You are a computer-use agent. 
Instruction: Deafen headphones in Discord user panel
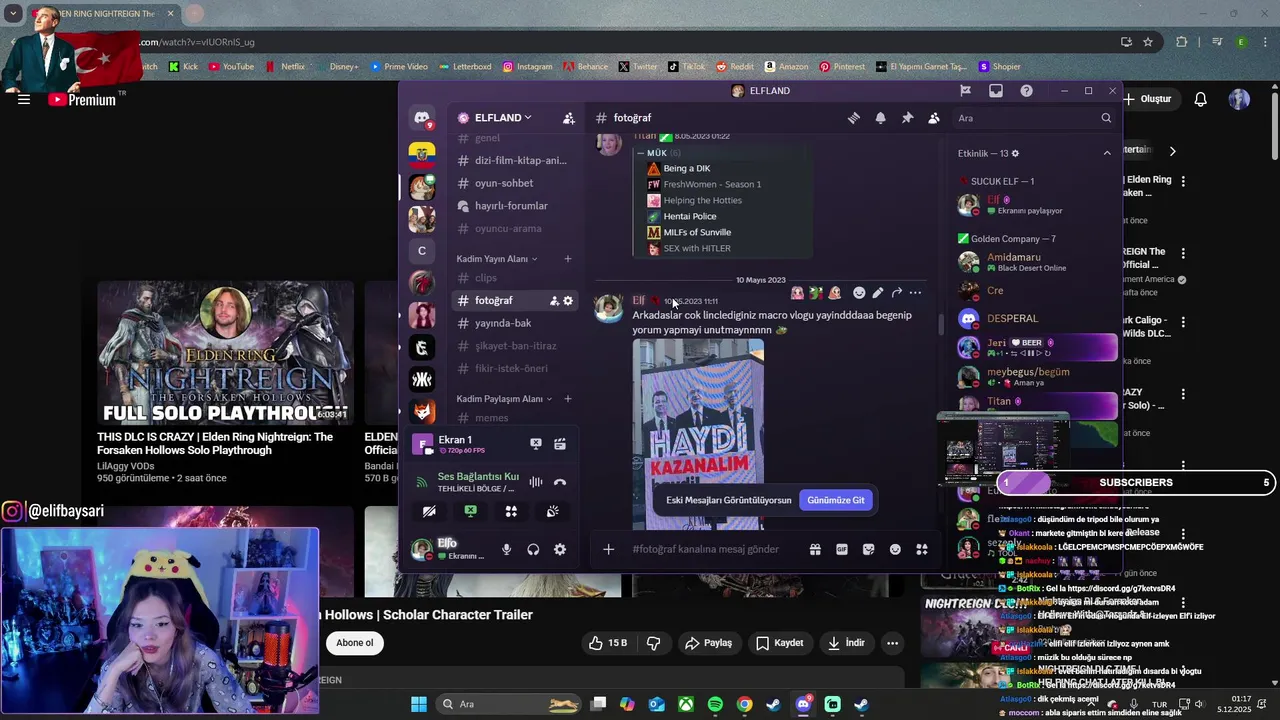[x=533, y=549]
